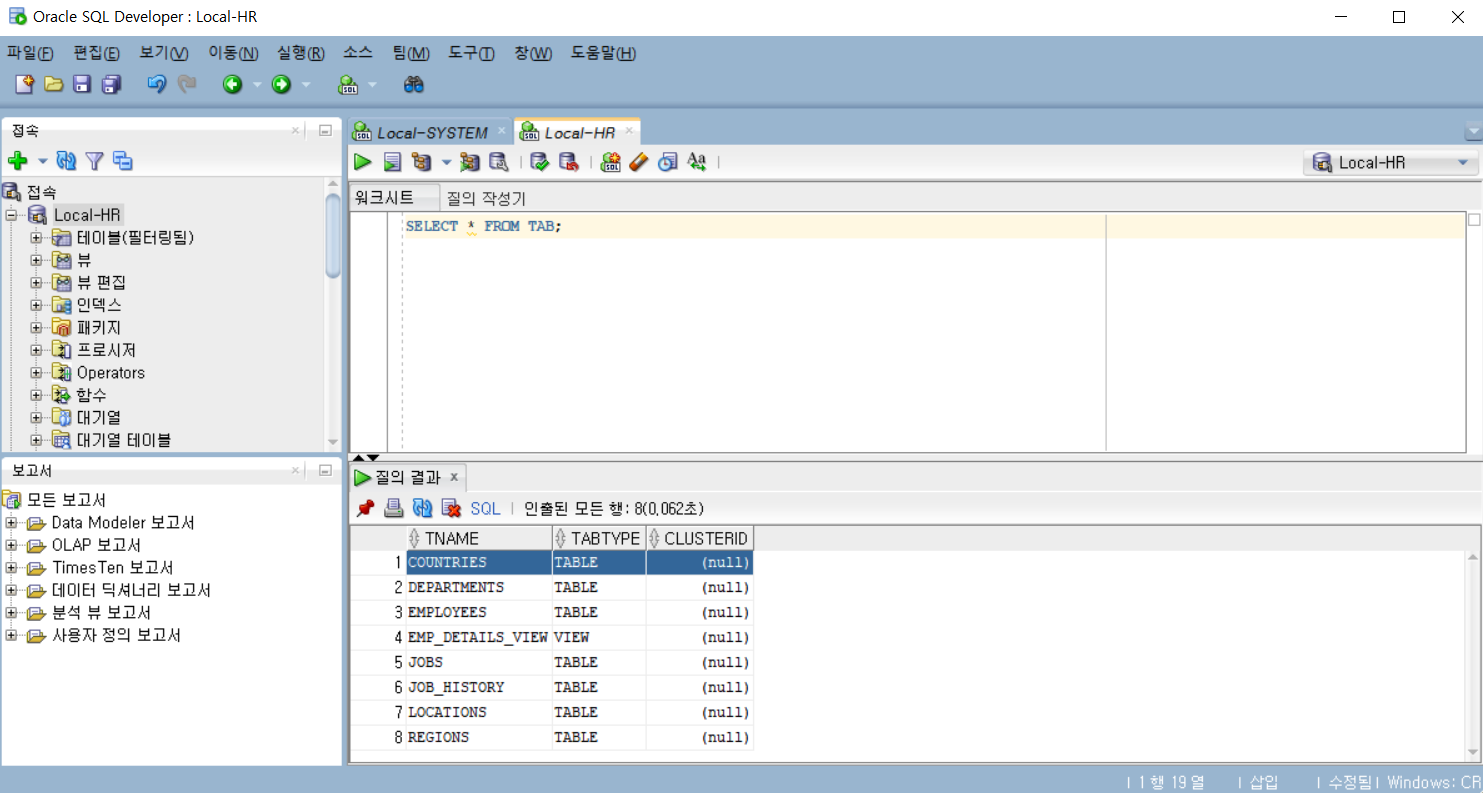Select the 사용자 정의 보고서 item

pyautogui.click(x=116, y=635)
